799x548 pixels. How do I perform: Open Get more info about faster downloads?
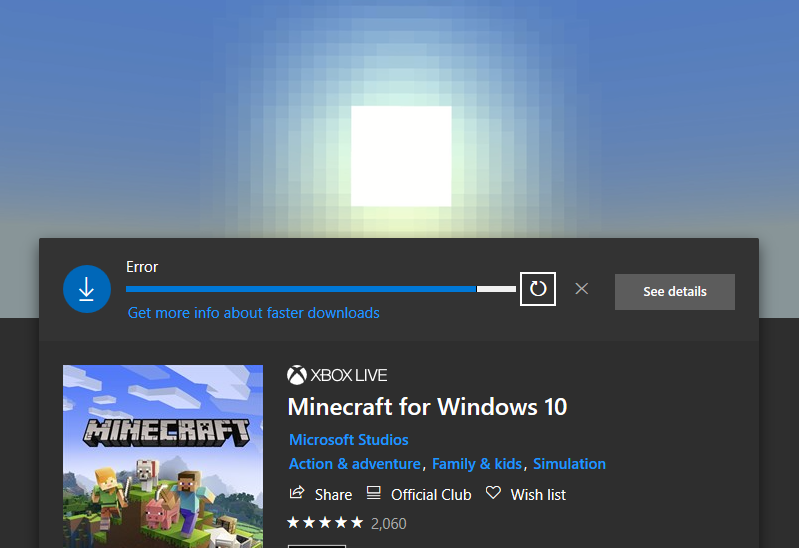click(x=253, y=312)
